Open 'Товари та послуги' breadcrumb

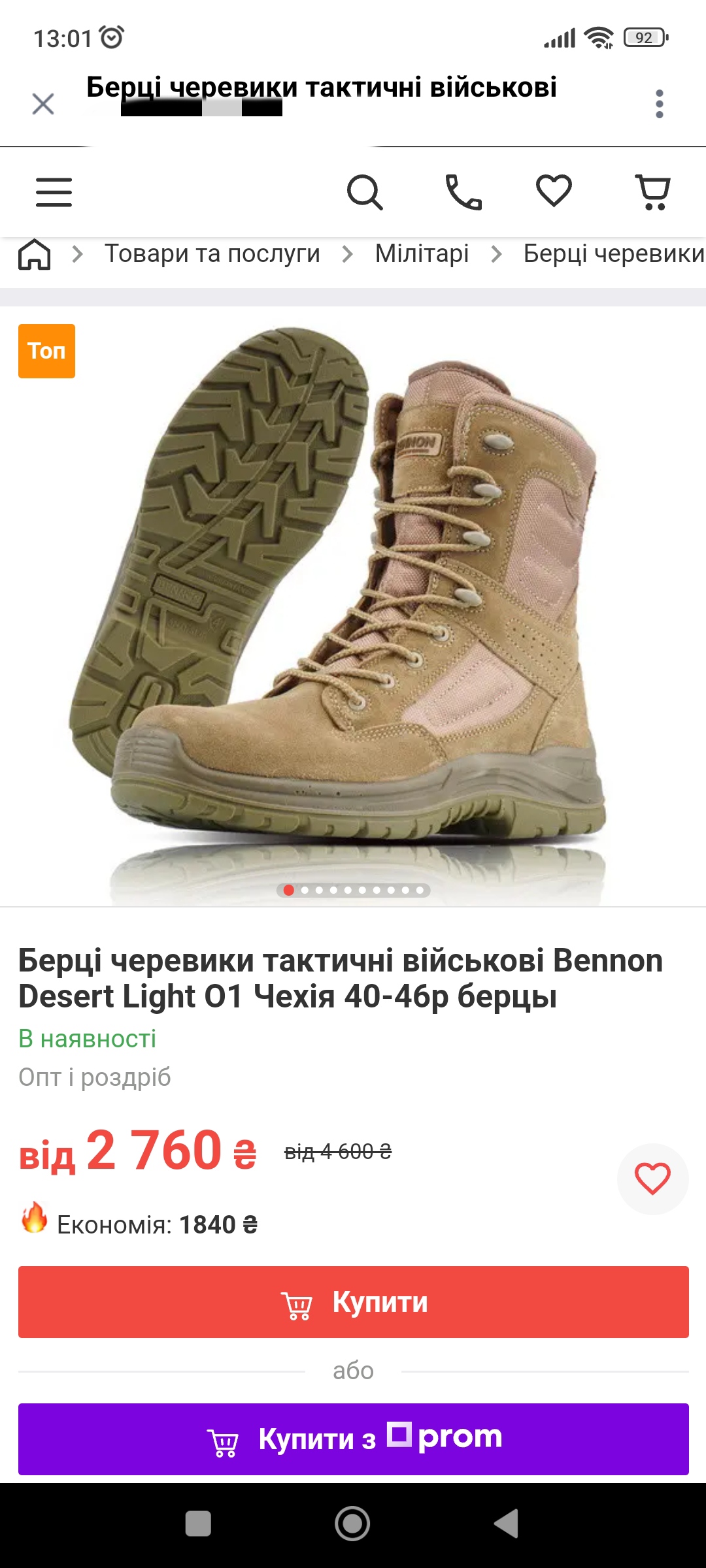click(212, 253)
